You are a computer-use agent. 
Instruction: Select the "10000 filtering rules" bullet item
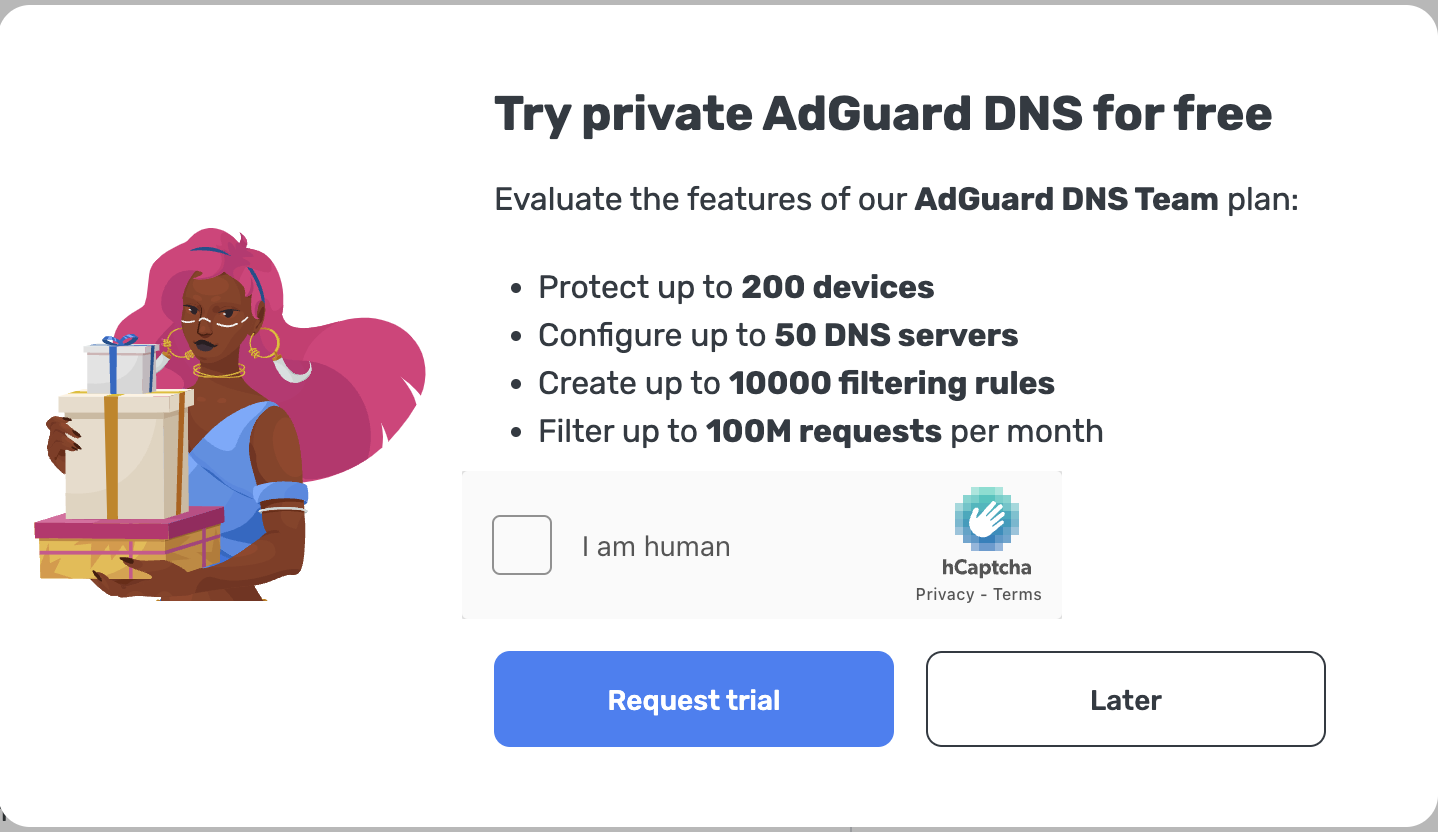(x=891, y=383)
